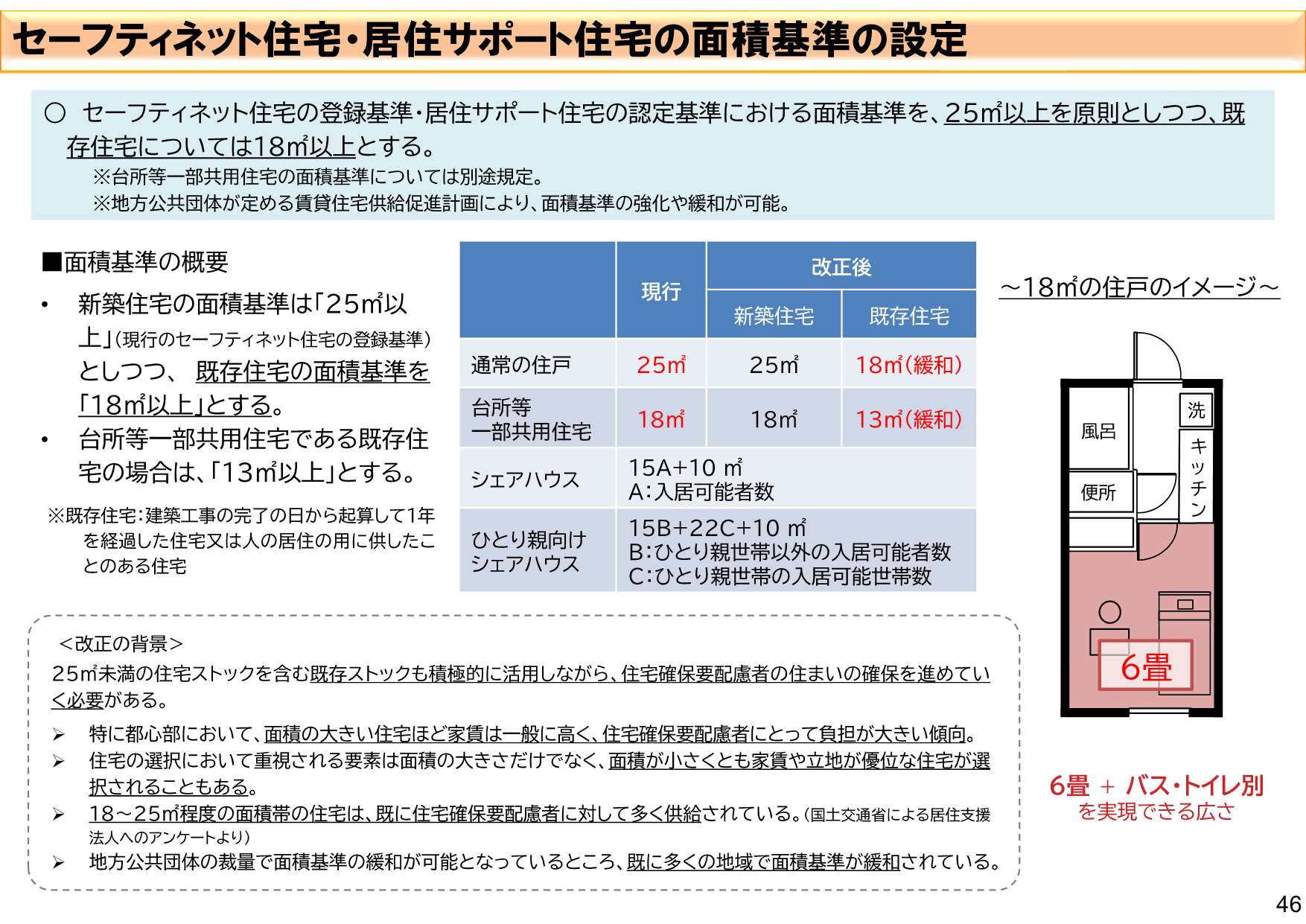
Task: Click the vertical キッチン label in the floor plan
Action: [1197, 477]
